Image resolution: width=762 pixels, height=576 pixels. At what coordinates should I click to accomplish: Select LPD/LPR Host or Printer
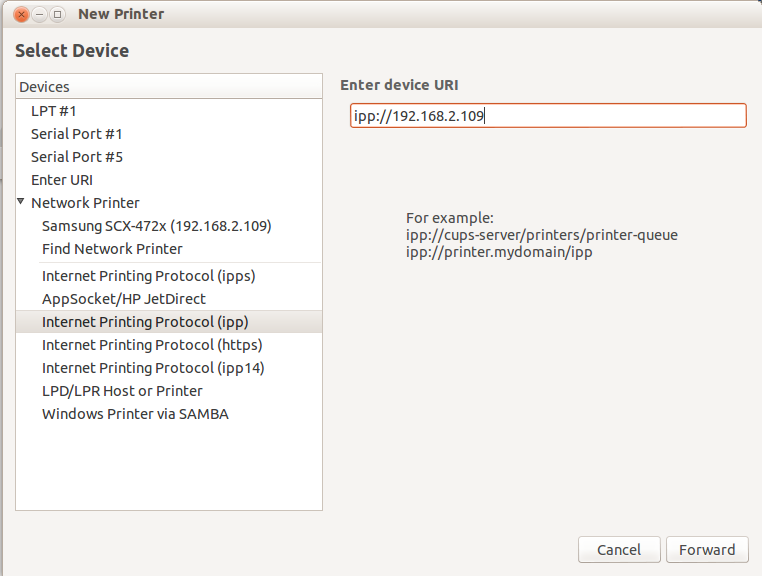tap(122, 391)
